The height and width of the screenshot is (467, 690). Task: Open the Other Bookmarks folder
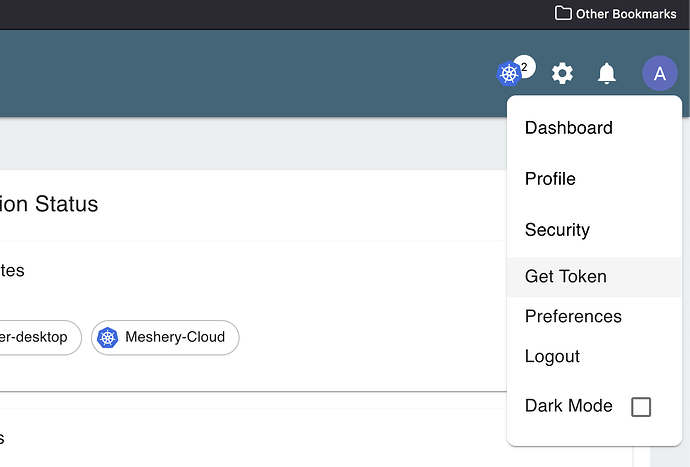tap(615, 14)
